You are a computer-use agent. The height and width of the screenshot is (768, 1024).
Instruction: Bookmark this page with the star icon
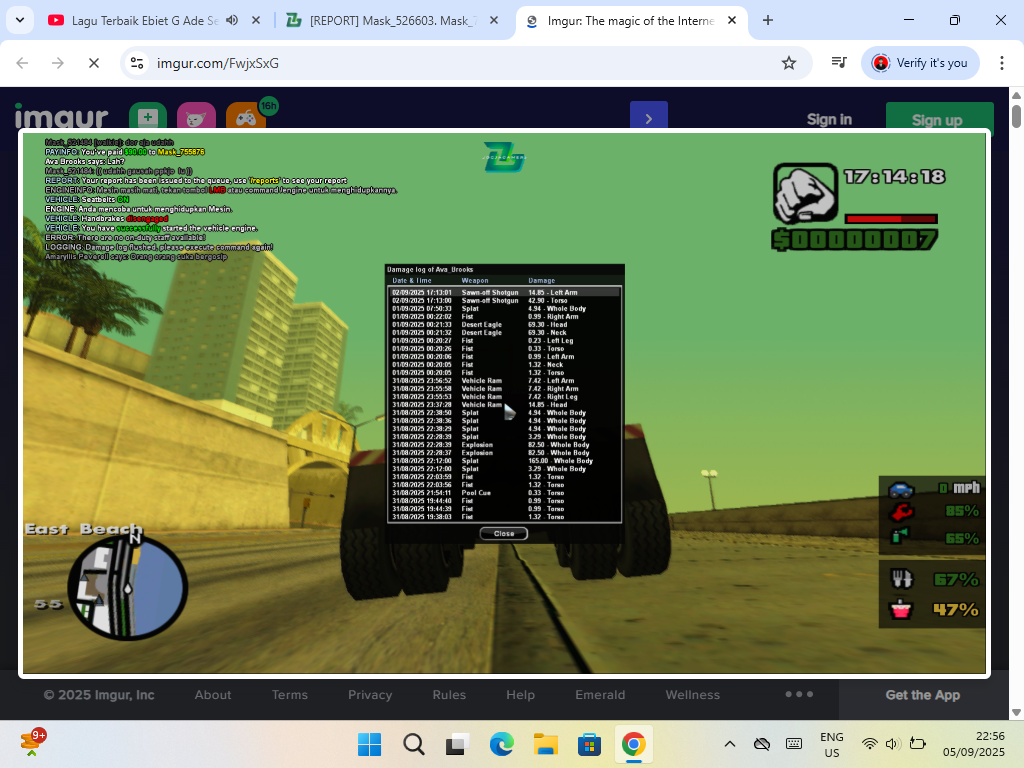[x=789, y=63]
